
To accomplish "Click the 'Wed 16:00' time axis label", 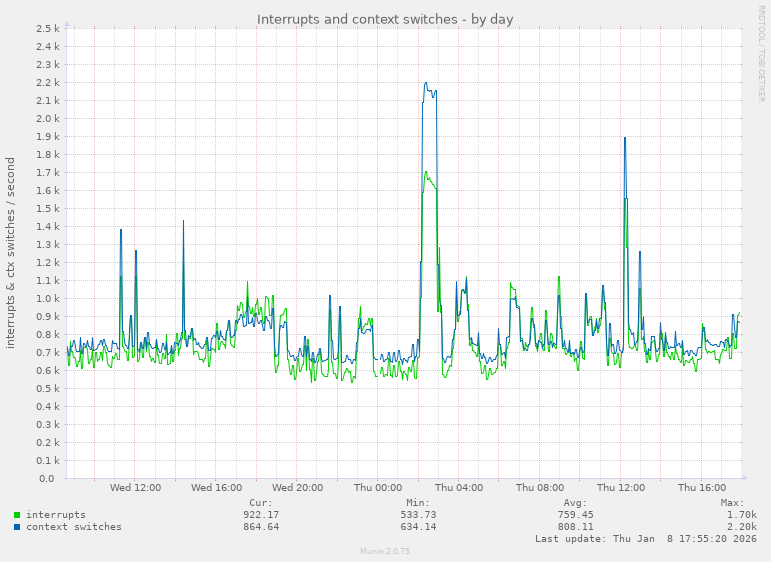I will (x=216, y=488).
